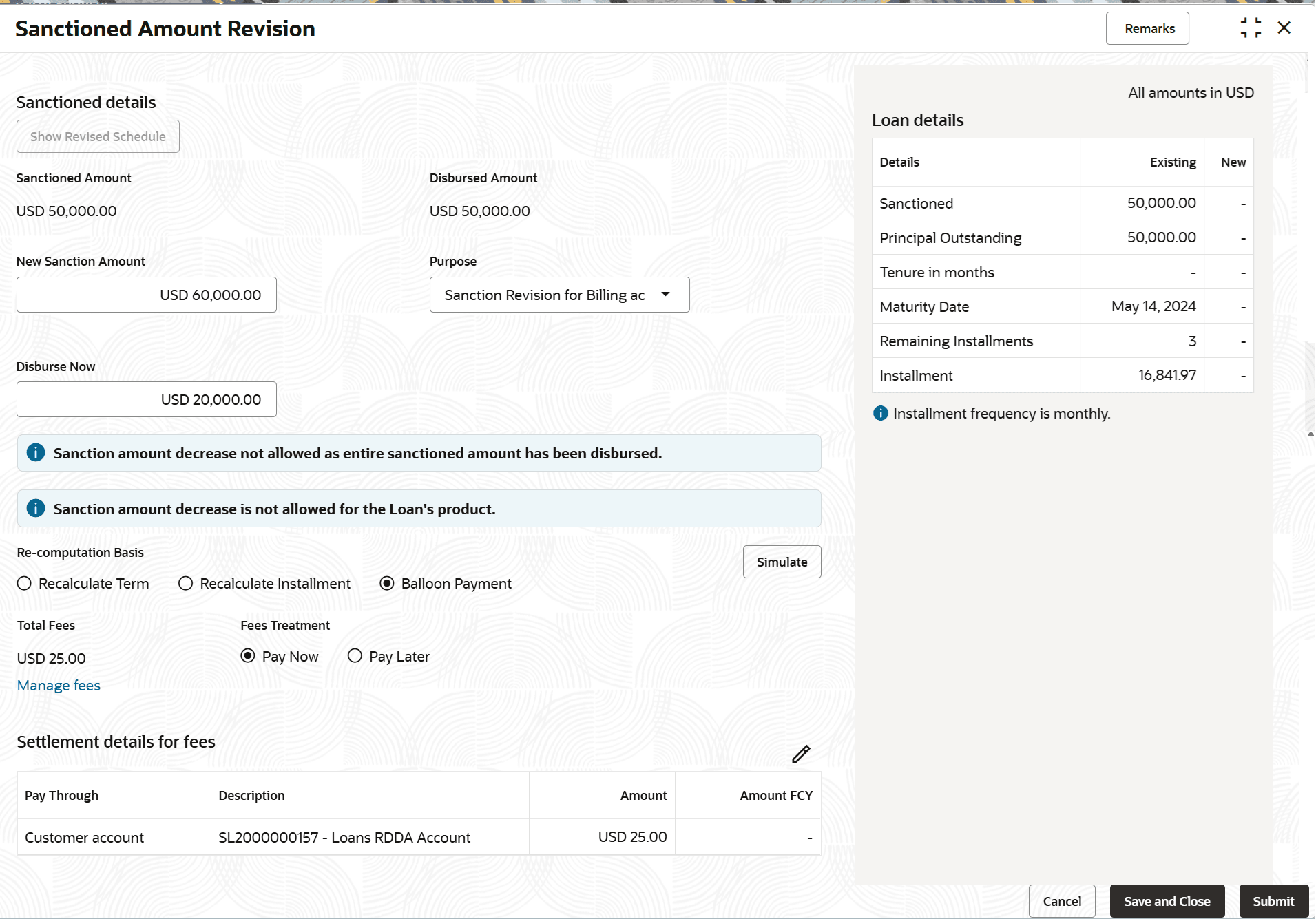Submit the sanction revision
The image size is (1316, 919).
[1273, 901]
